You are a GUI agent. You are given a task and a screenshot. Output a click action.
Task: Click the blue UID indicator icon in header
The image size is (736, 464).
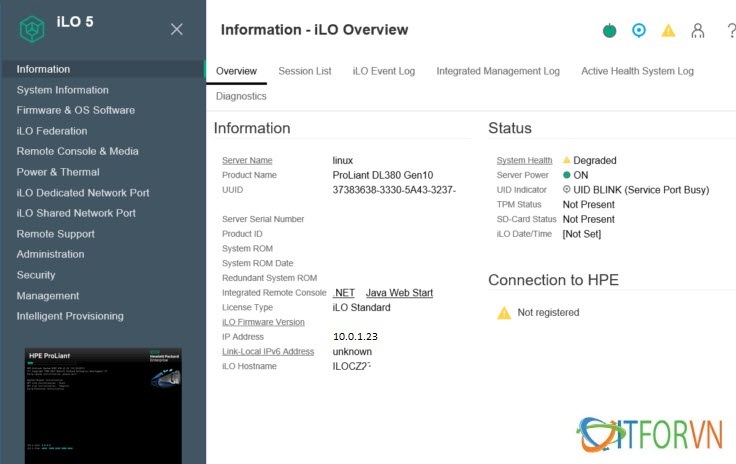pyautogui.click(x=639, y=31)
